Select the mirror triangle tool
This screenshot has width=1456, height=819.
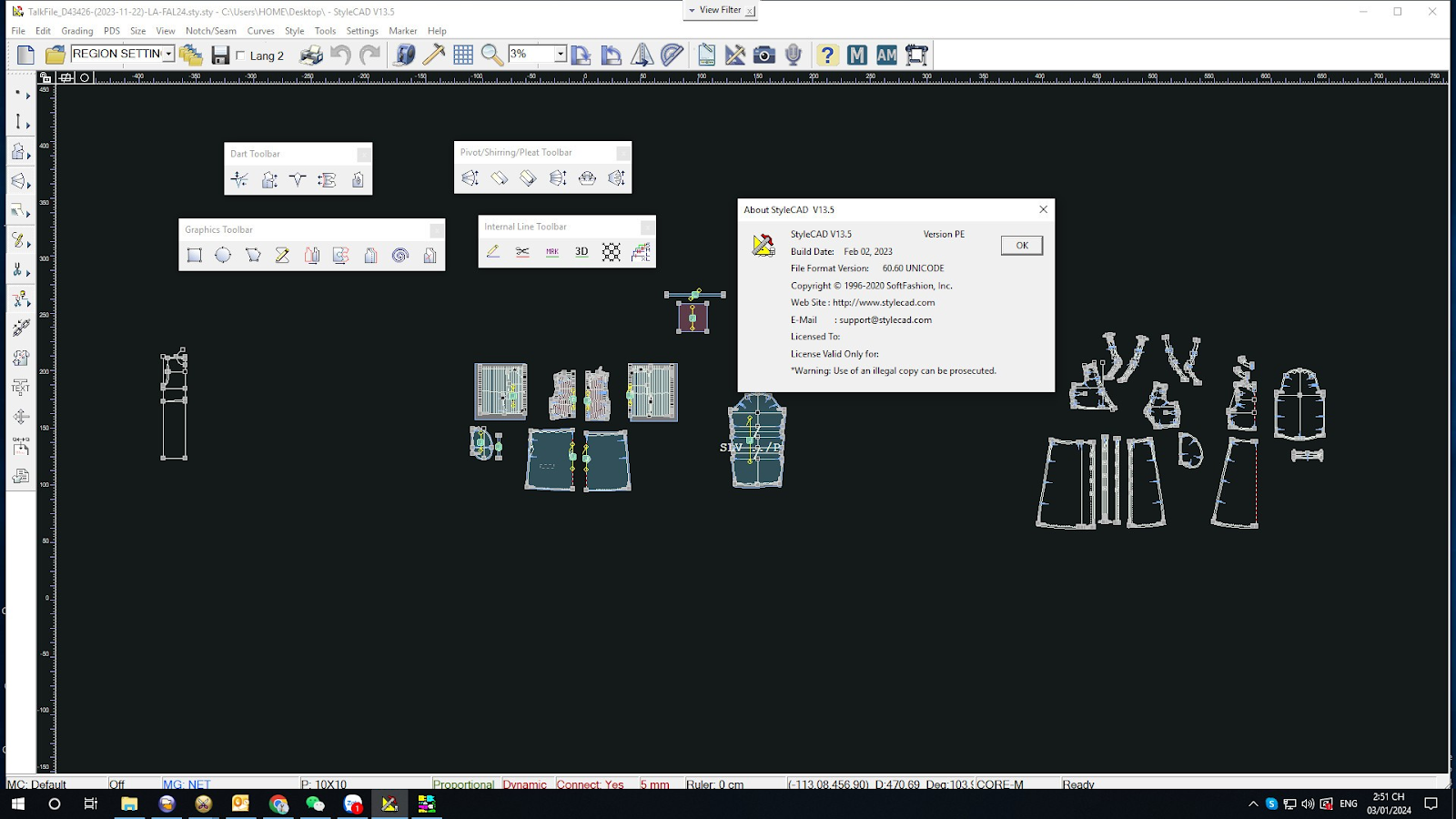(x=642, y=55)
